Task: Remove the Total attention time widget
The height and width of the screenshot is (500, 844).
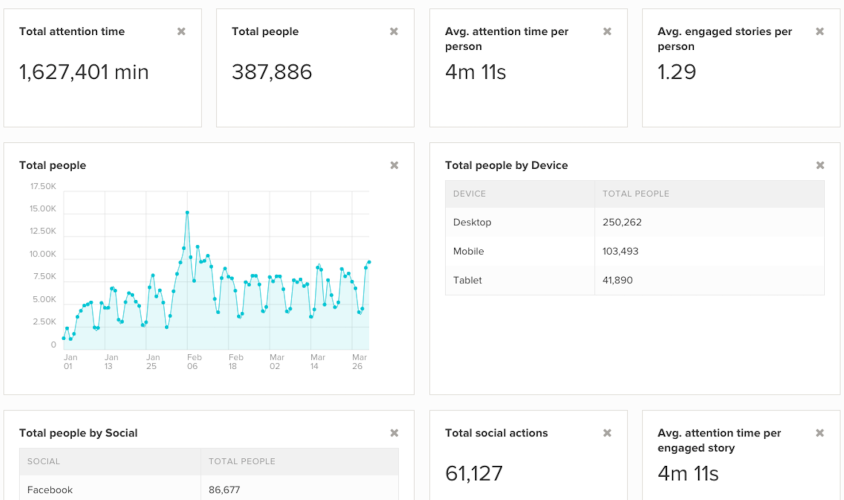Action: [x=181, y=32]
